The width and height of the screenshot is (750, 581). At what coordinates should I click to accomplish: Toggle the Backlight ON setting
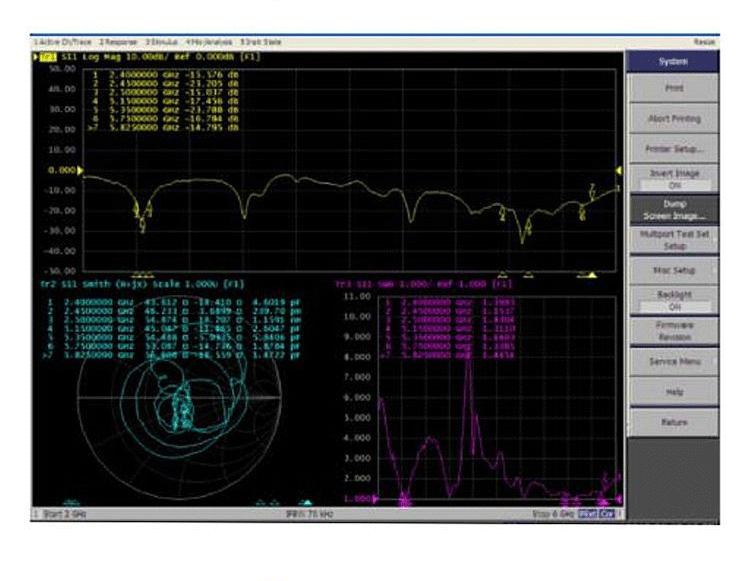point(672,300)
